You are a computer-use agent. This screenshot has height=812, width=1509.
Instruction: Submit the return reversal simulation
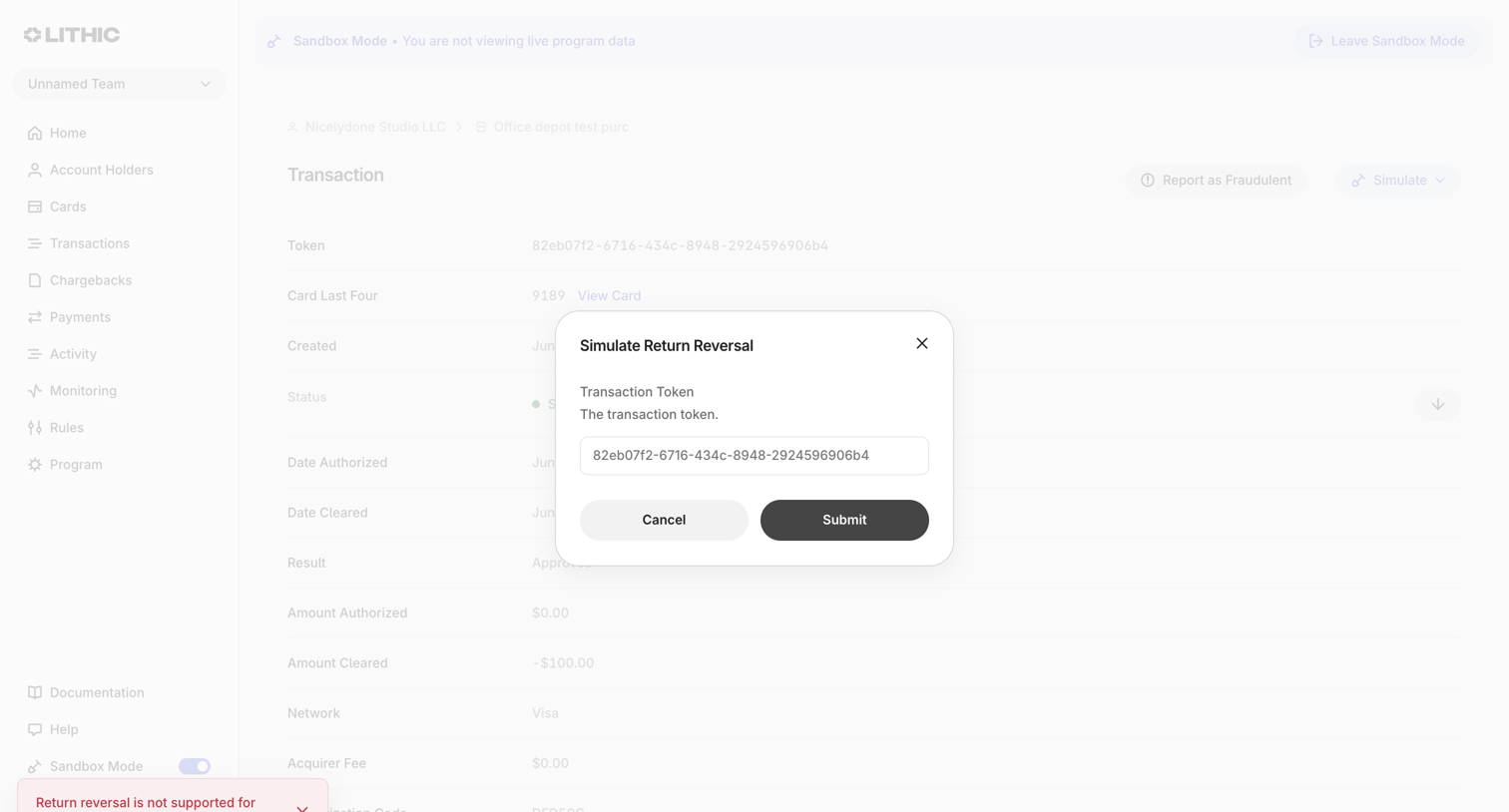point(844,520)
